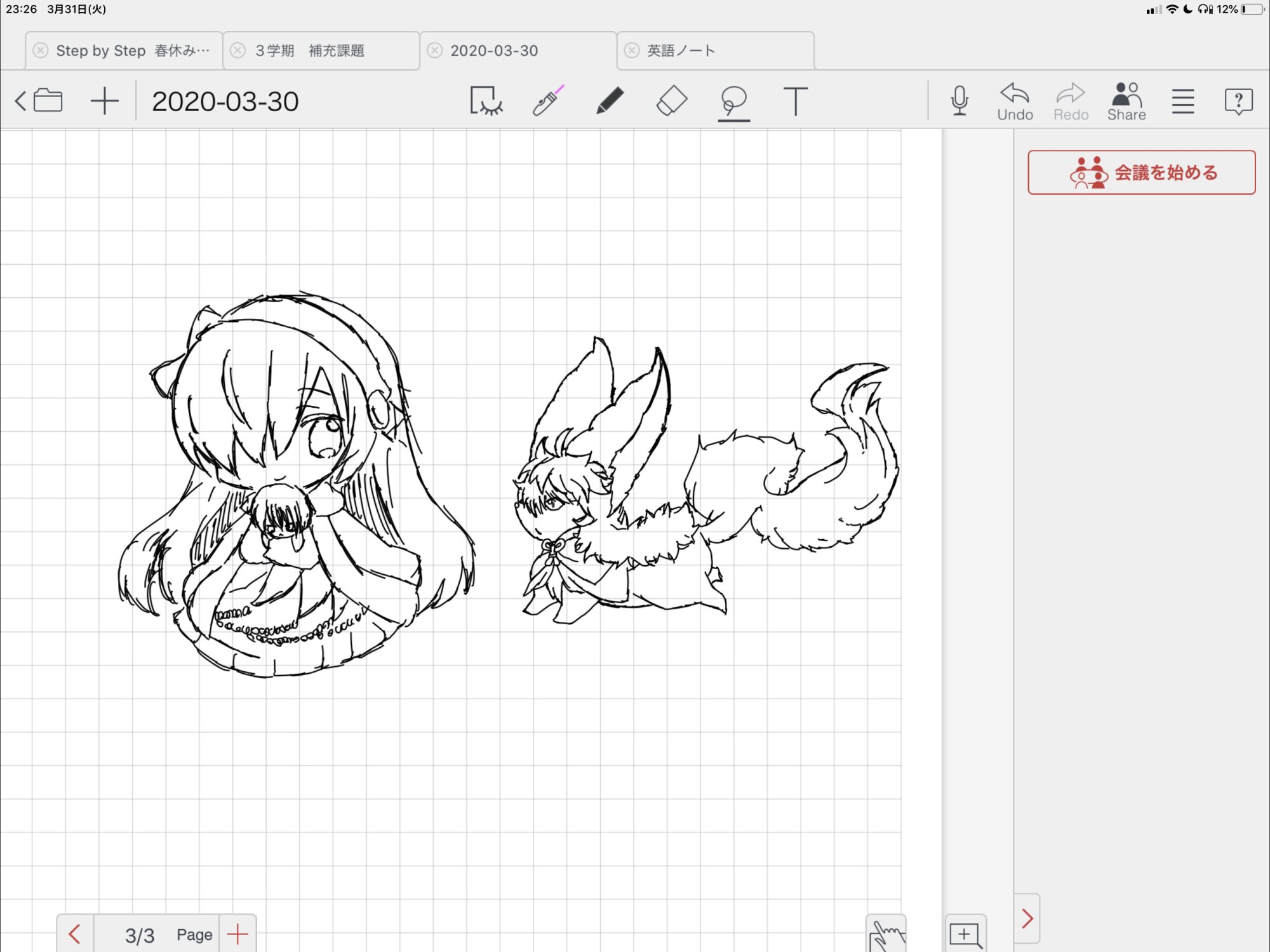Go to the previous page arrow
1270x952 pixels.
pos(75,934)
